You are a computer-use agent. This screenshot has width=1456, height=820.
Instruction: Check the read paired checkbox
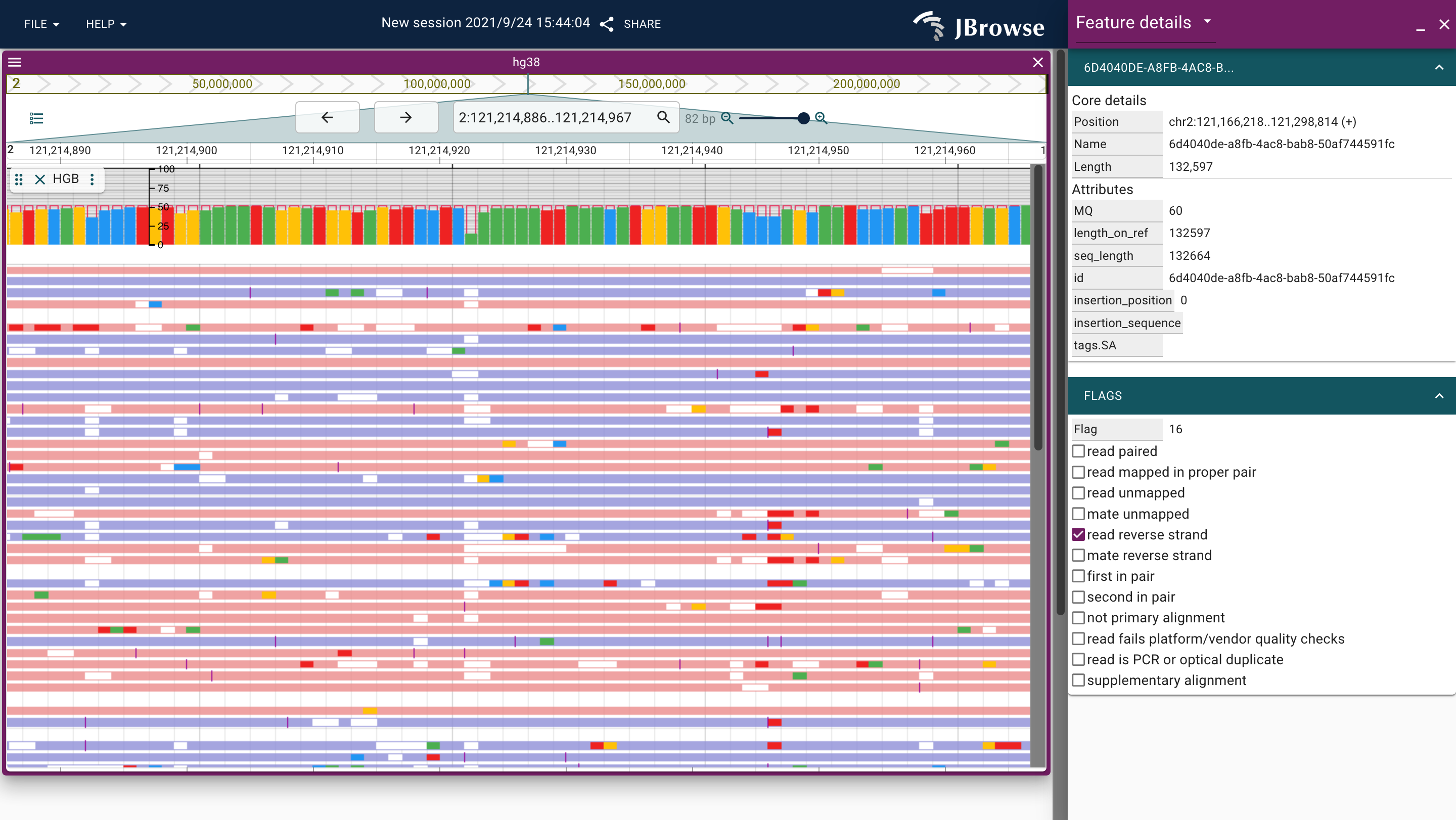pos(1078,451)
